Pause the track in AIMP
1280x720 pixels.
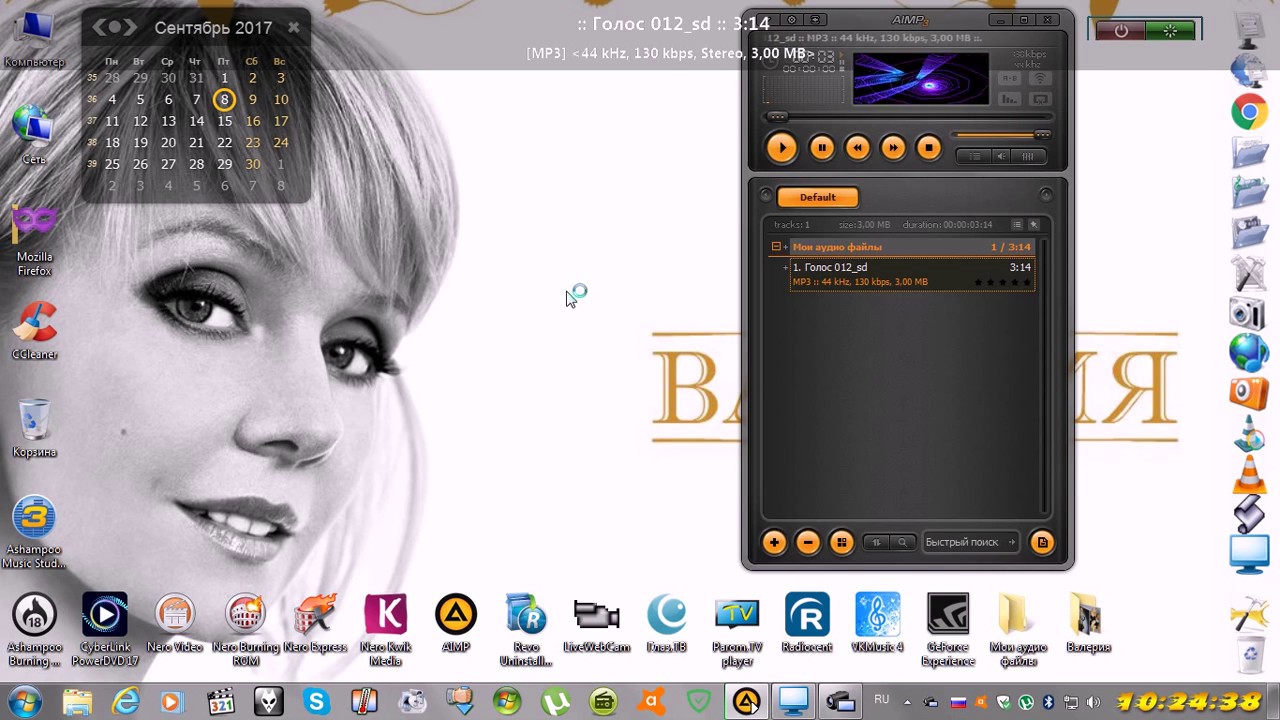tap(821, 148)
